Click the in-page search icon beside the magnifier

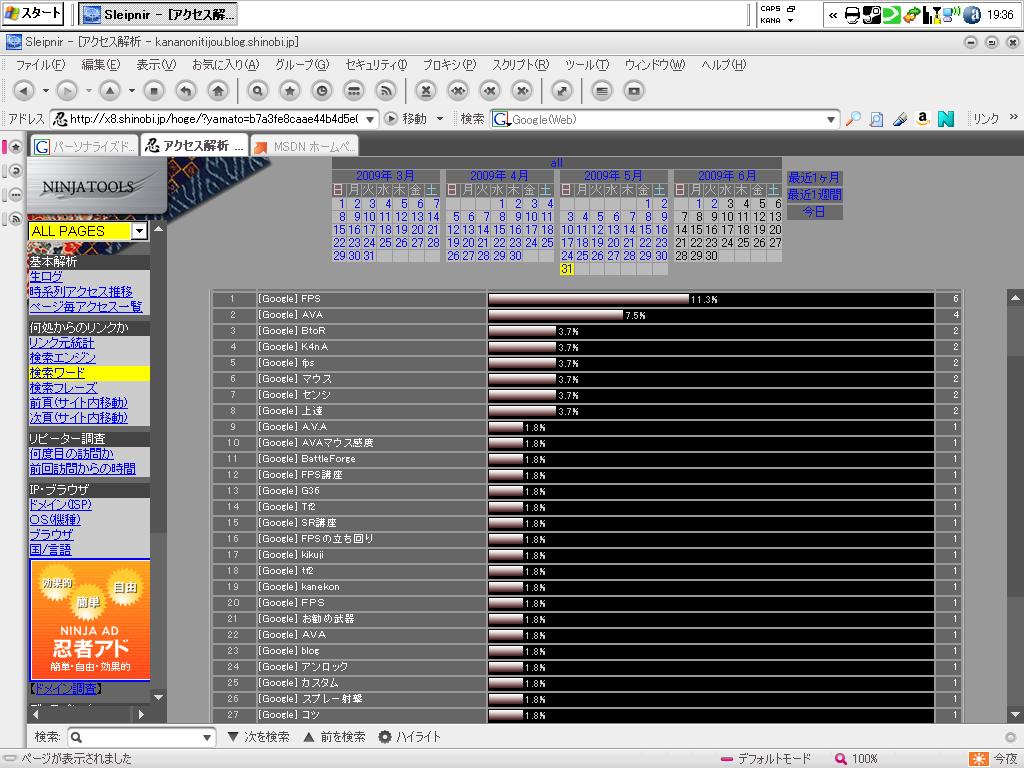(876, 119)
